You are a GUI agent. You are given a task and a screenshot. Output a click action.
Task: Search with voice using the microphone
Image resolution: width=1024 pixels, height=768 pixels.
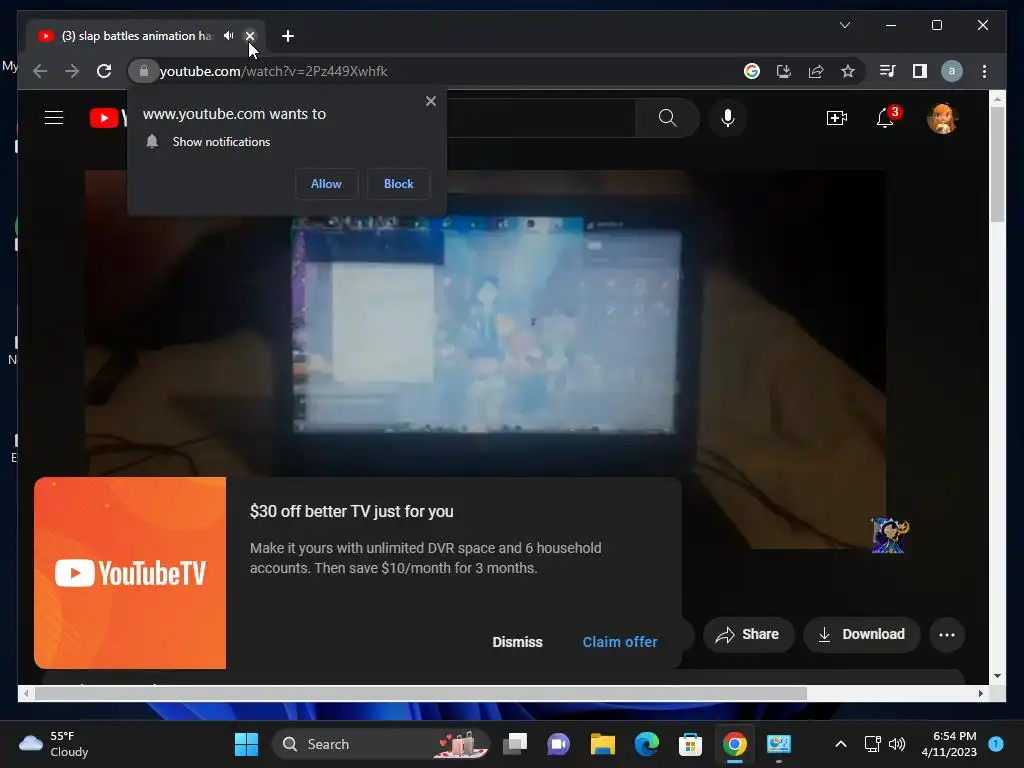point(728,118)
